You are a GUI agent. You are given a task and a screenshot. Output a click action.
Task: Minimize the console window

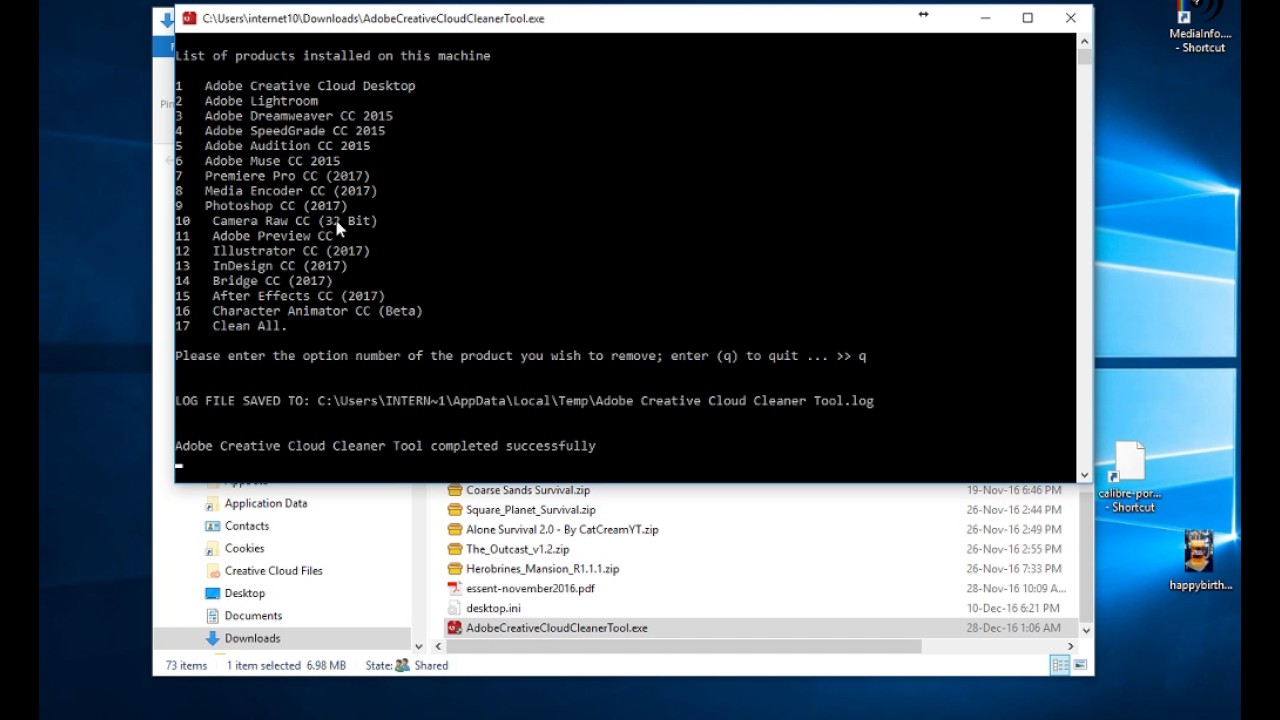tap(985, 18)
